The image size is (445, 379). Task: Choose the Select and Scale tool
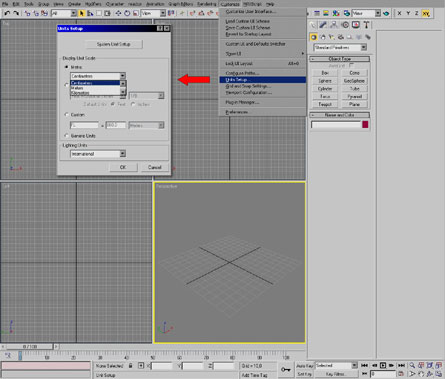point(135,13)
